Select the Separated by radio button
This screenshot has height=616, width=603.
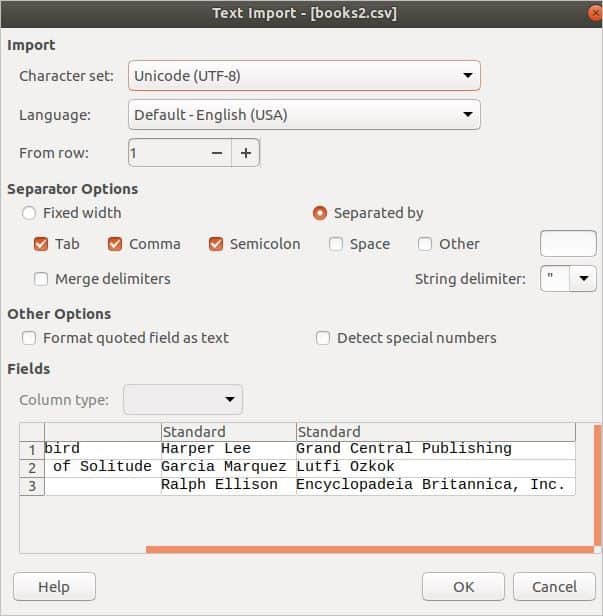click(320, 213)
